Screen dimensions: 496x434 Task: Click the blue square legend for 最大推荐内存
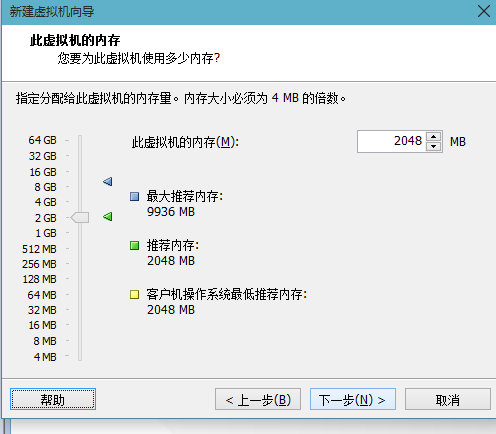134,196
